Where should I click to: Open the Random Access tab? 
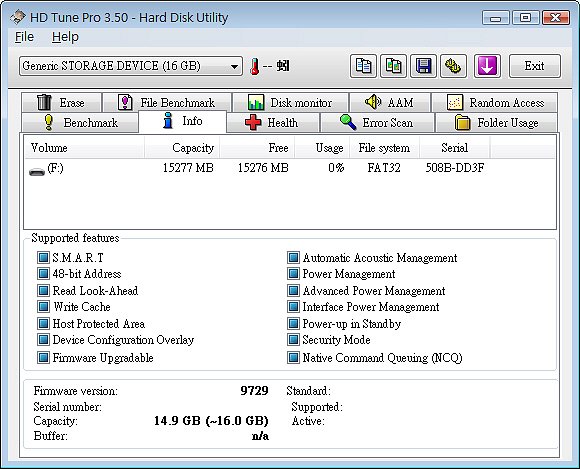(x=495, y=102)
